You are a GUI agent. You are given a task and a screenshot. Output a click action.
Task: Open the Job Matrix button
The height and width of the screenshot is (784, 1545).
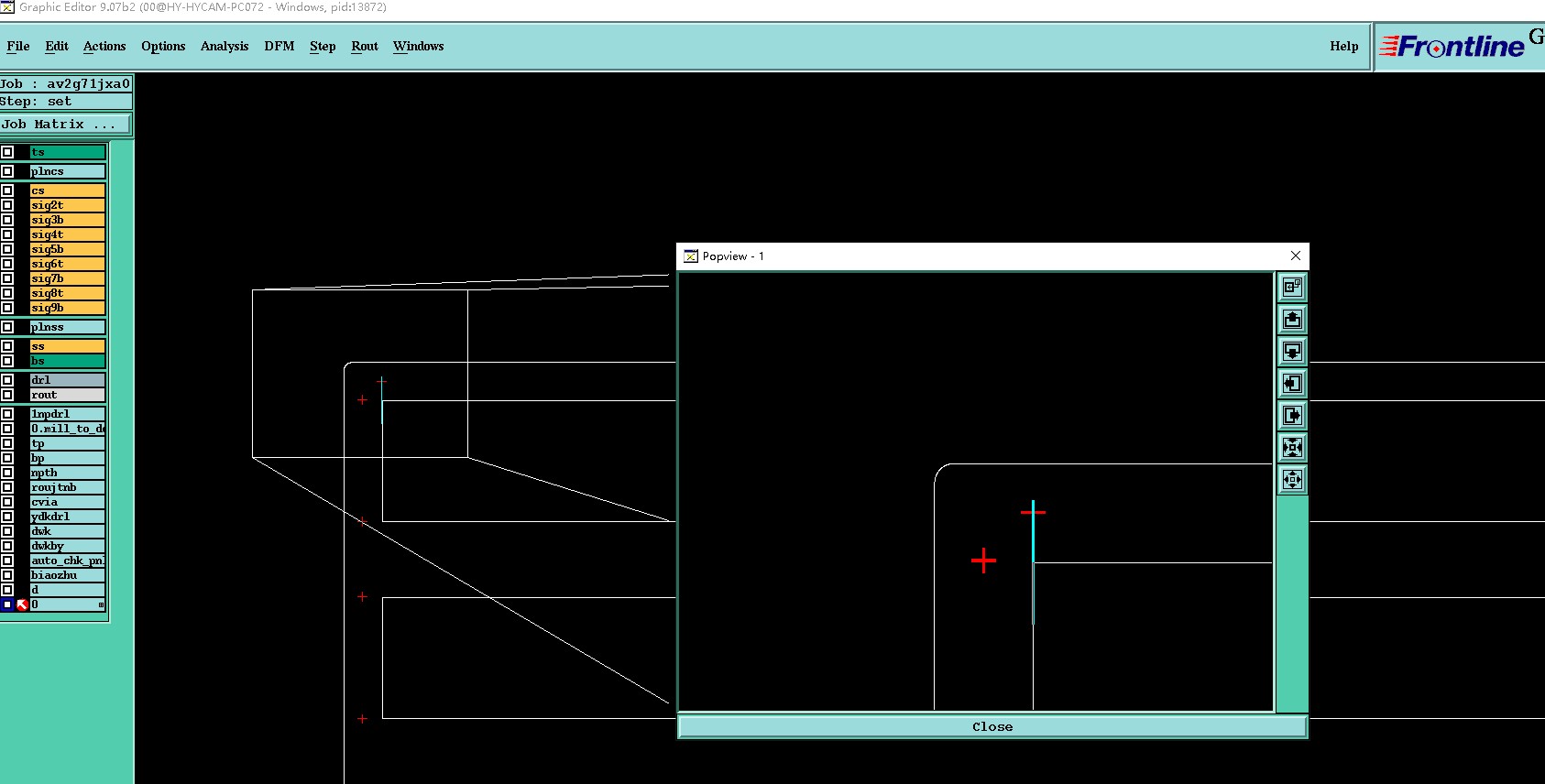click(x=65, y=124)
